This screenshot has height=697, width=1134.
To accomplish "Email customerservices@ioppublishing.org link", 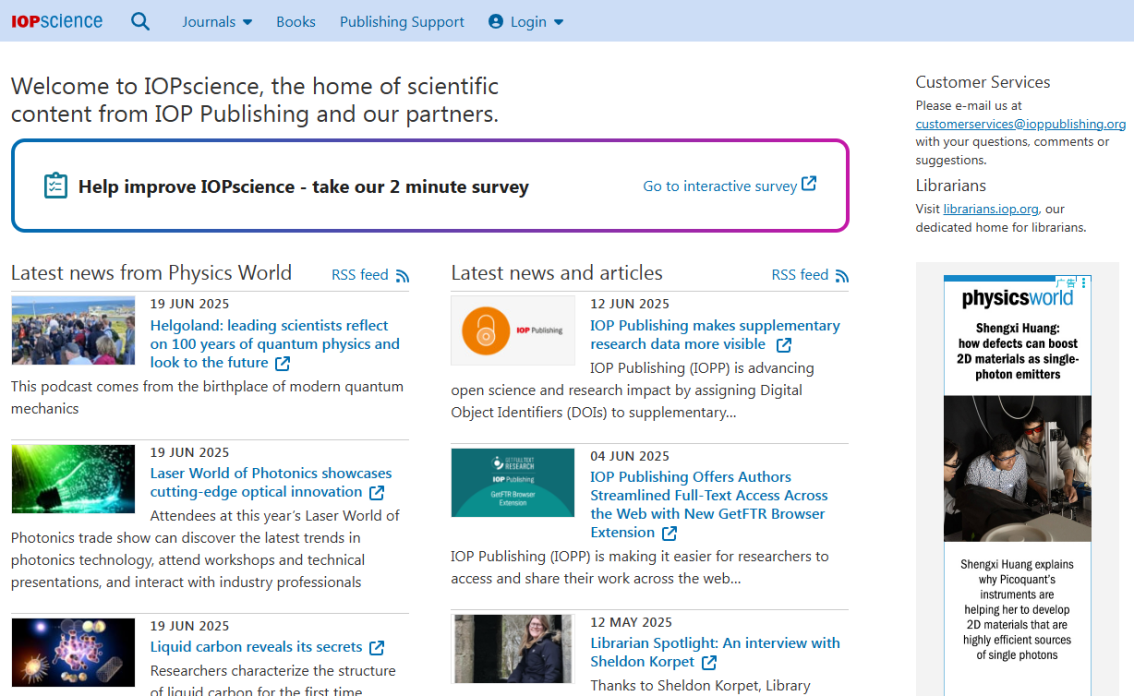I will [x=1020, y=124].
